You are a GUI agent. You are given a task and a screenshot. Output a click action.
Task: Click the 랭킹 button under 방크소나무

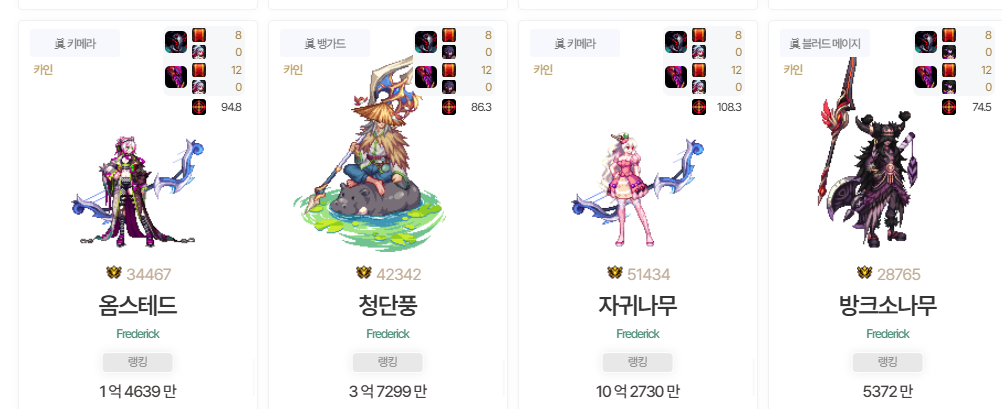887,362
